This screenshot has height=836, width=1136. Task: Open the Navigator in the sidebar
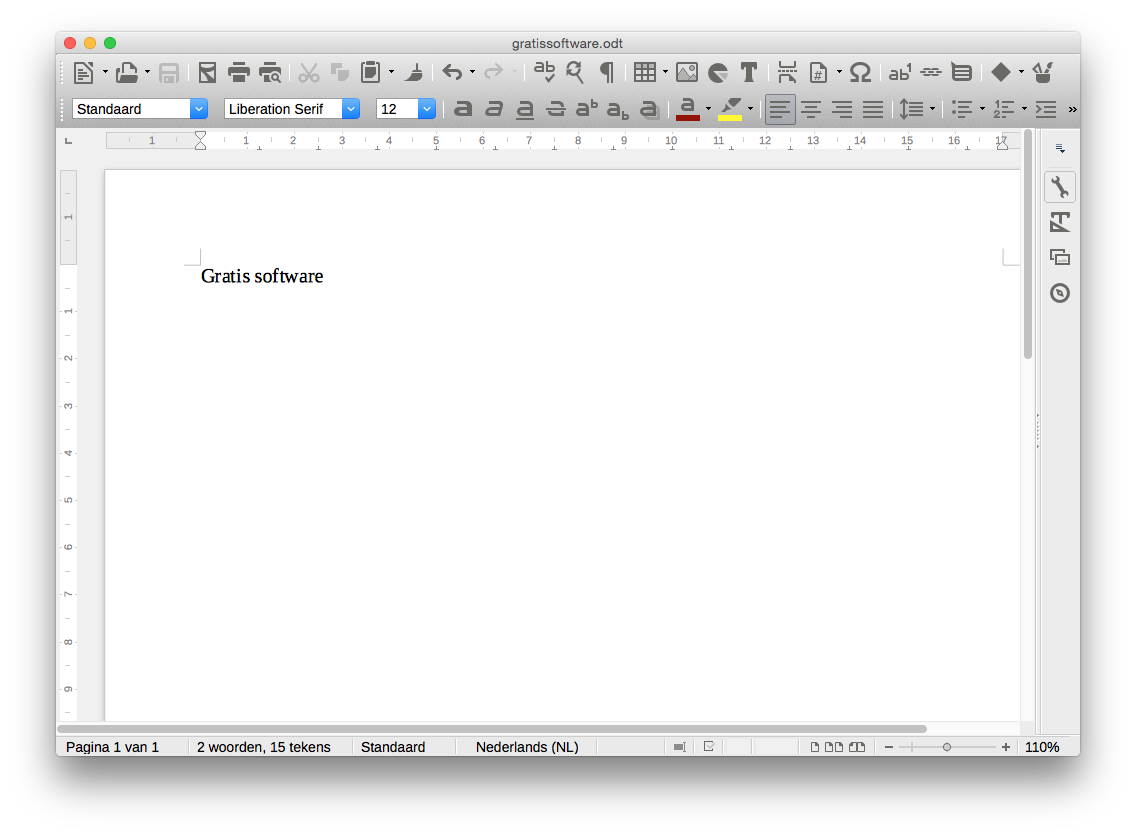[x=1060, y=293]
